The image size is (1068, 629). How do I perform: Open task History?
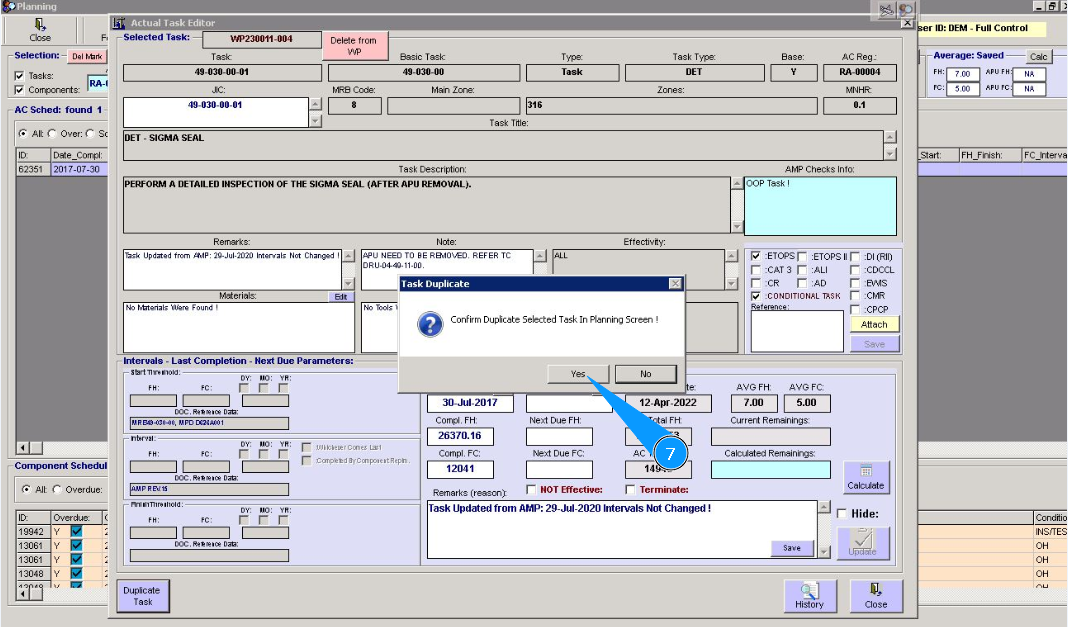click(x=809, y=596)
